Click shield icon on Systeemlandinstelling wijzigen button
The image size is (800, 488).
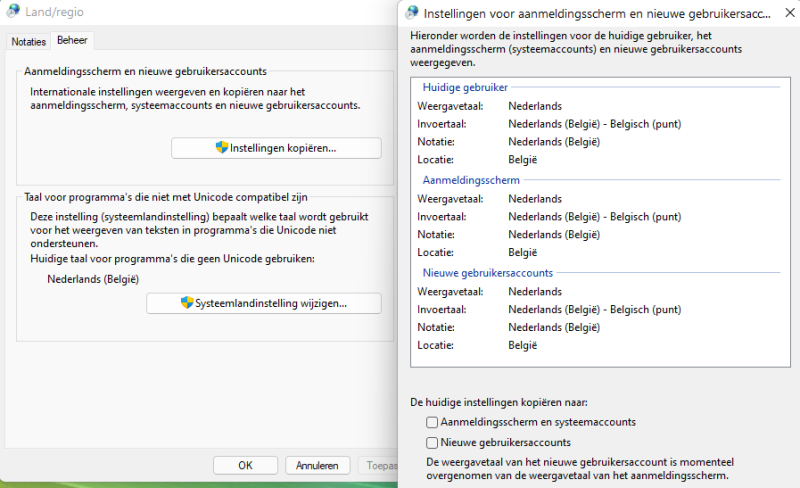click(x=186, y=303)
